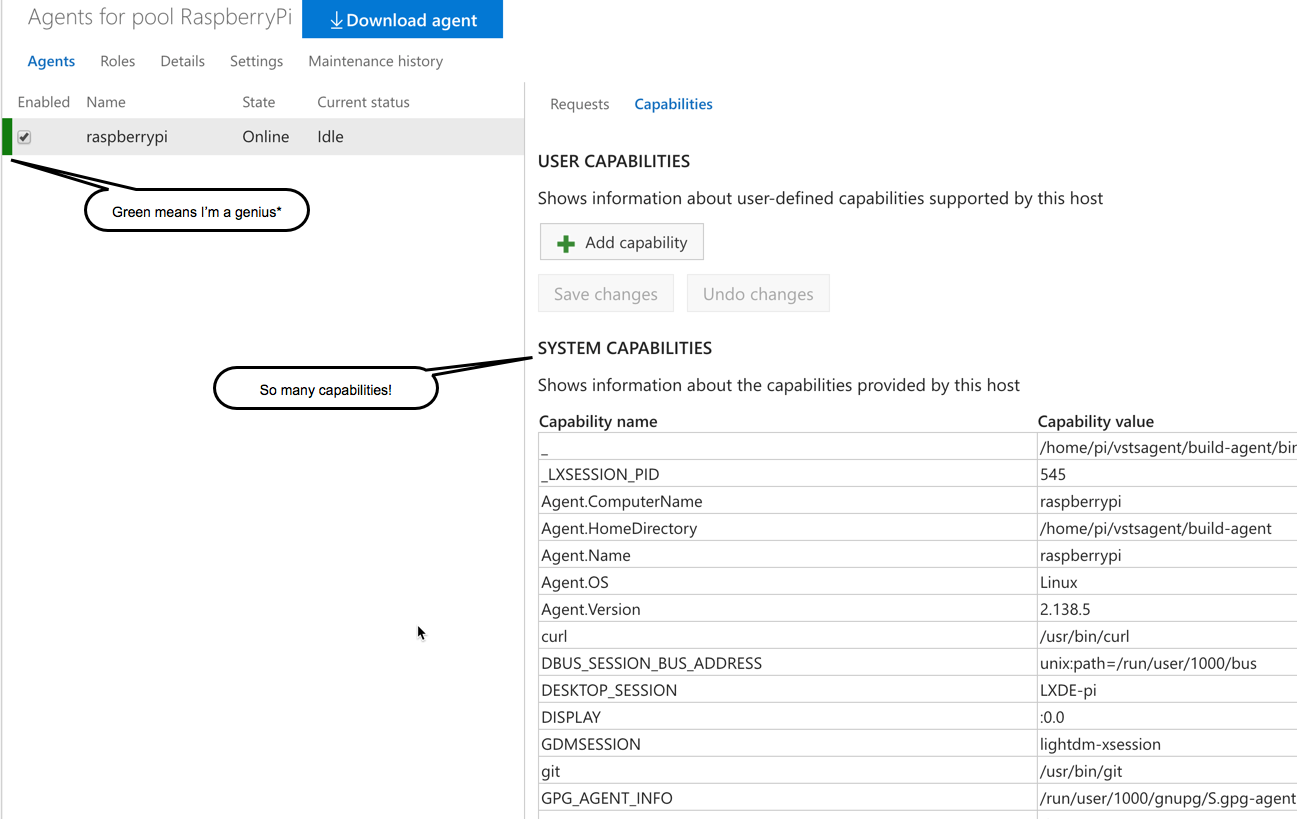
Task: Open the Maintenance history tab
Action: point(375,61)
